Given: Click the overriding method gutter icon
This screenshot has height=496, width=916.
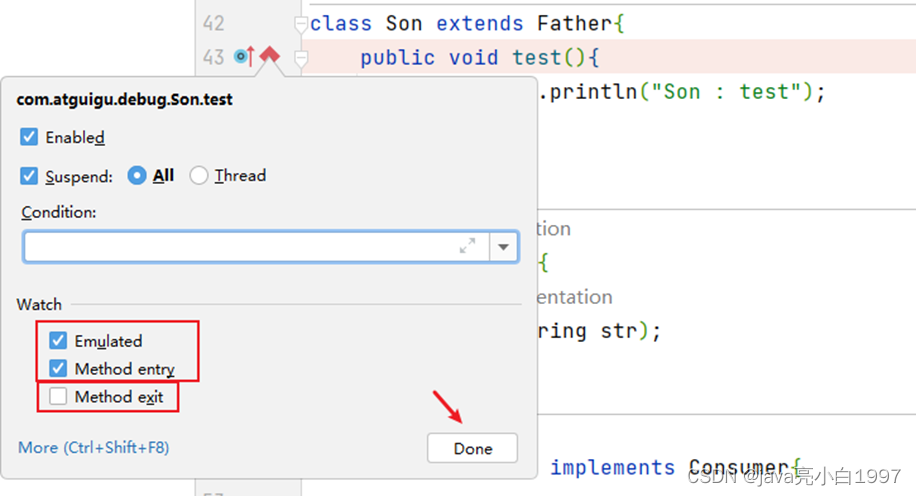Looking at the screenshot, I should tap(245, 56).
